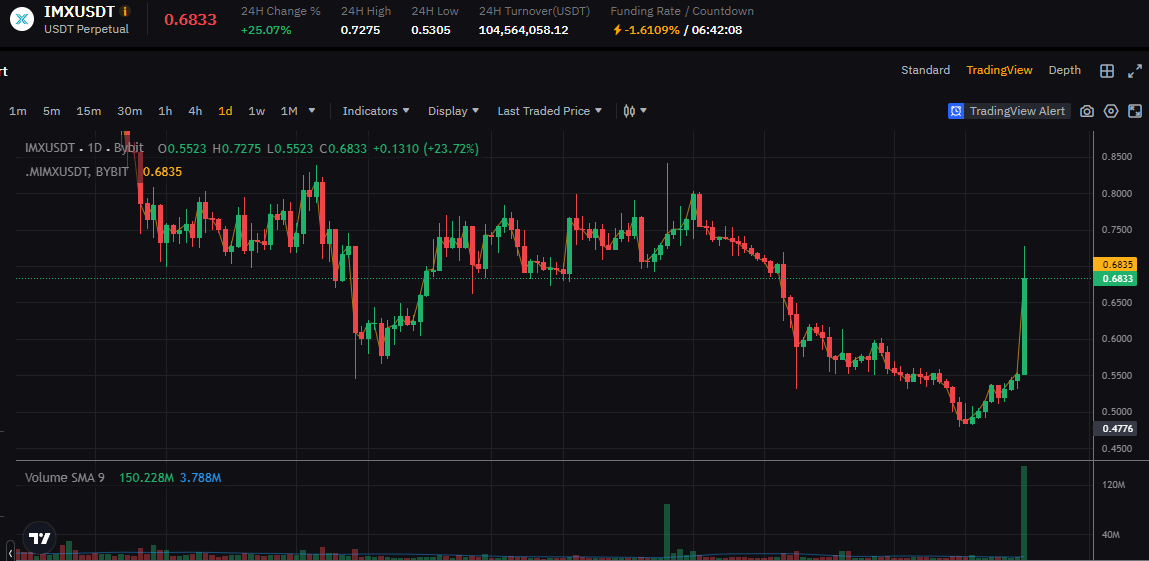Open the Last Traded Price dropdown
1149x561 pixels.
pyautogui.click(x=550, y=111)
